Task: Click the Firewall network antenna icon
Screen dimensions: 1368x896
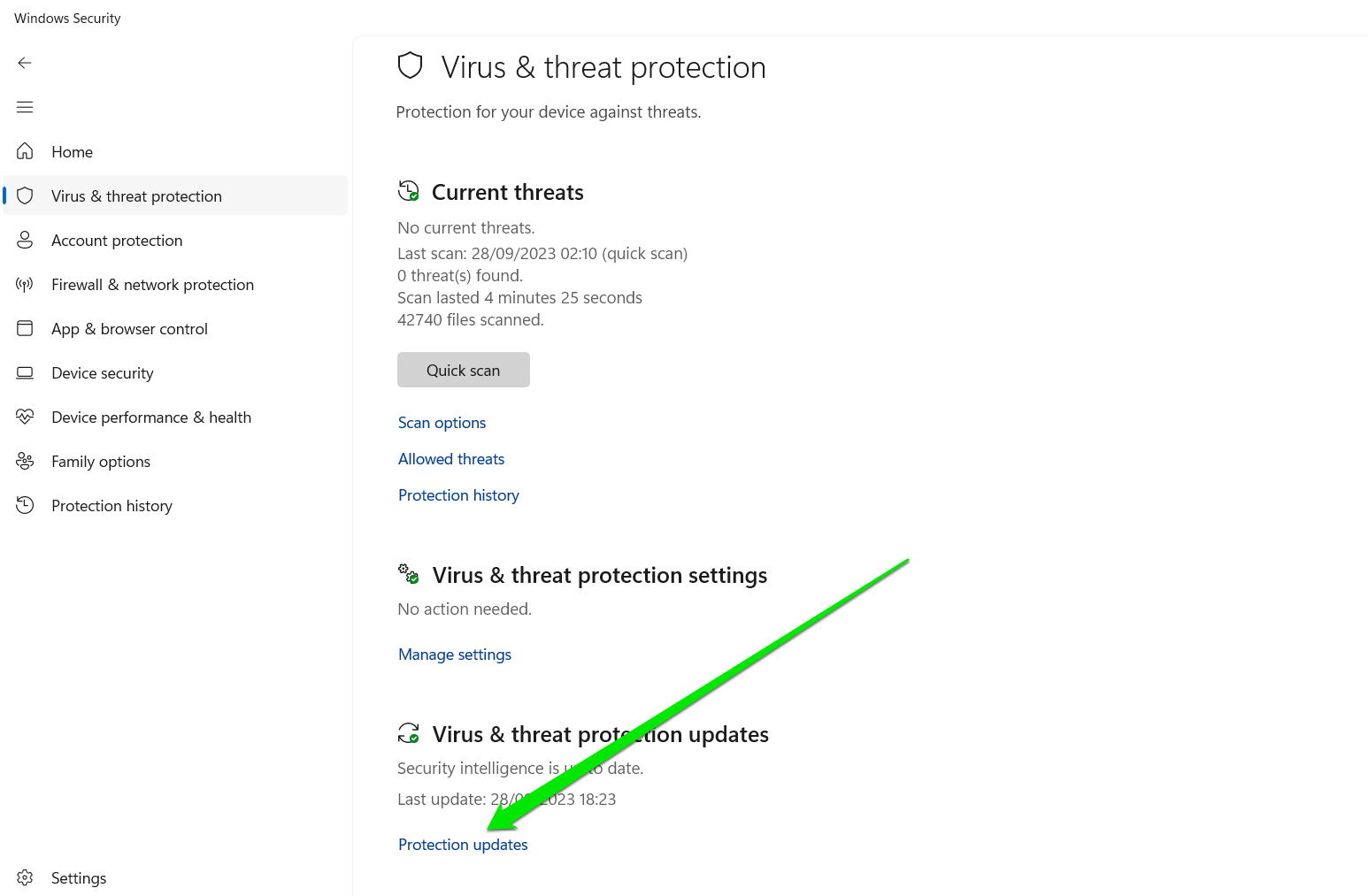Action: click(25, 284)
